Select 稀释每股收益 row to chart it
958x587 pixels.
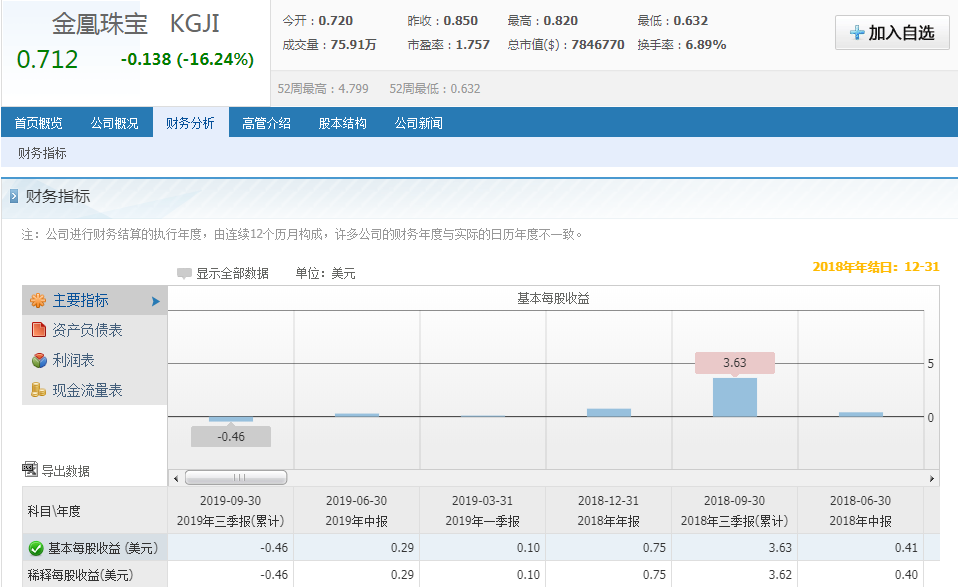click(x=80, y=575)
